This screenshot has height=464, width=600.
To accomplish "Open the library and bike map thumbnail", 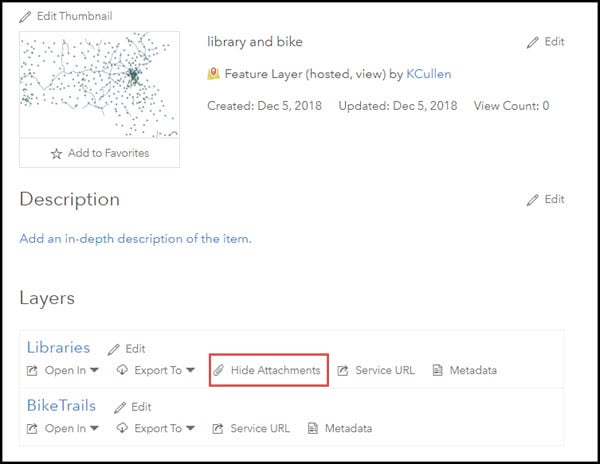I will coord(99,86).
